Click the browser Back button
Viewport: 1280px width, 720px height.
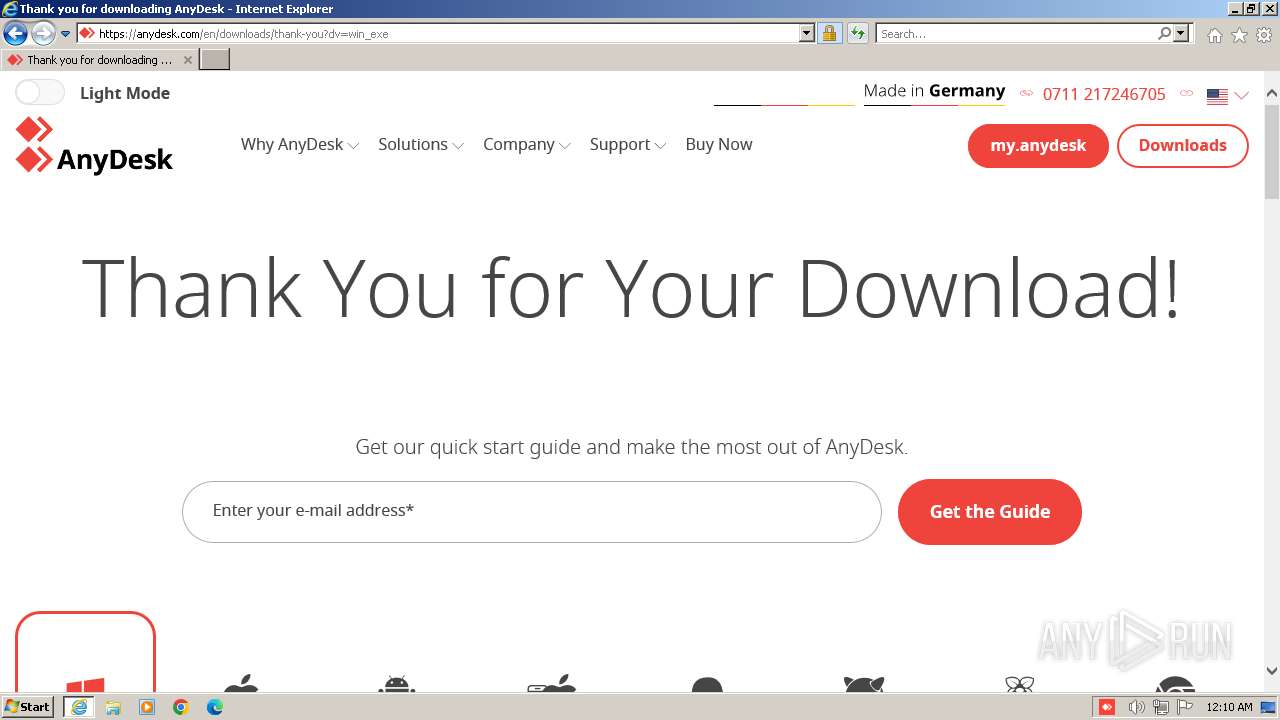click(x=15, y=33)
